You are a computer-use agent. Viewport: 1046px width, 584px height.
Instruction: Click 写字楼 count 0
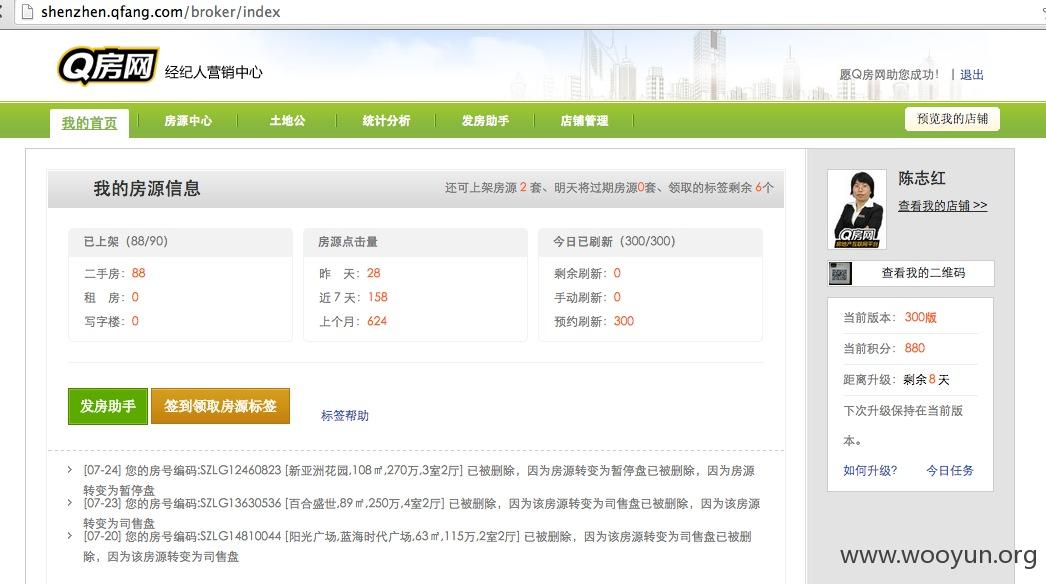[135, 321]
